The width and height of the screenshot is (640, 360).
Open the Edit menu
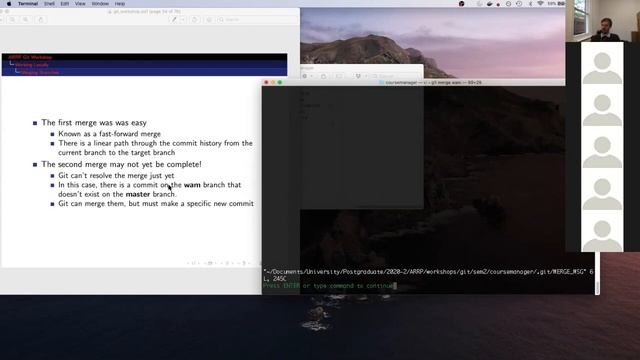pyautogui.click(x=64, y=4)
